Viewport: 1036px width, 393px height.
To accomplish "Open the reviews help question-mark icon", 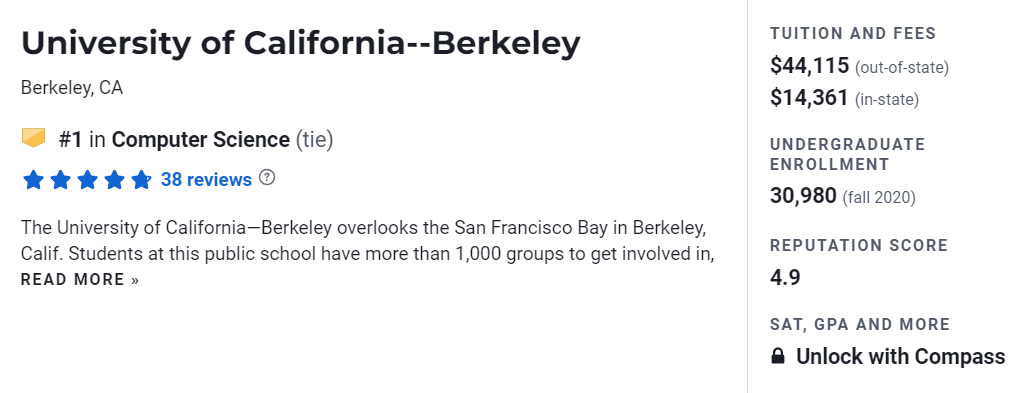I will tap(266, 178).
